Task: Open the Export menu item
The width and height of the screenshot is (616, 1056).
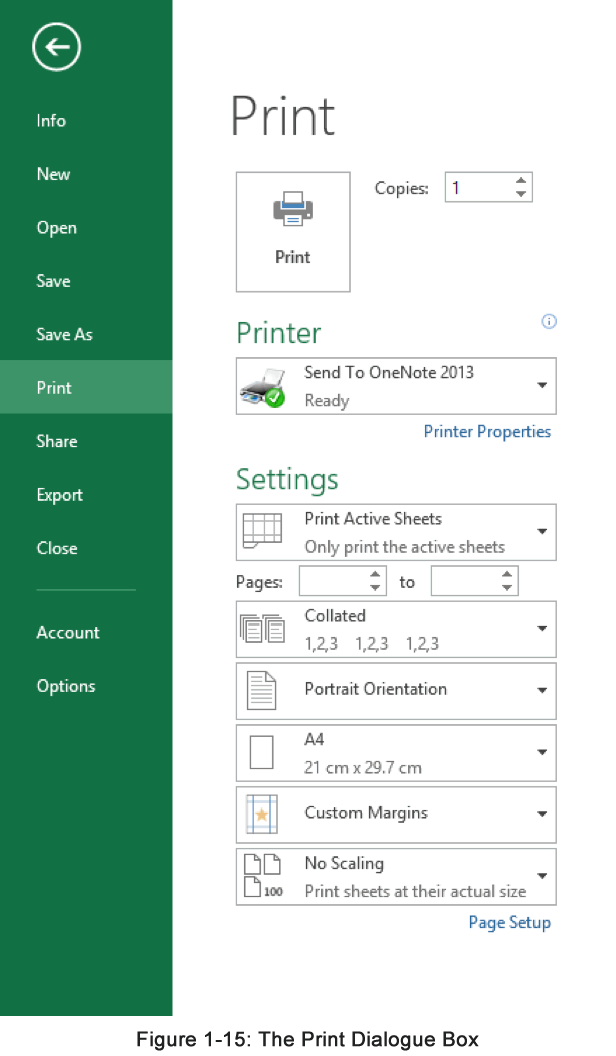Action: click(x=59, y=495)
